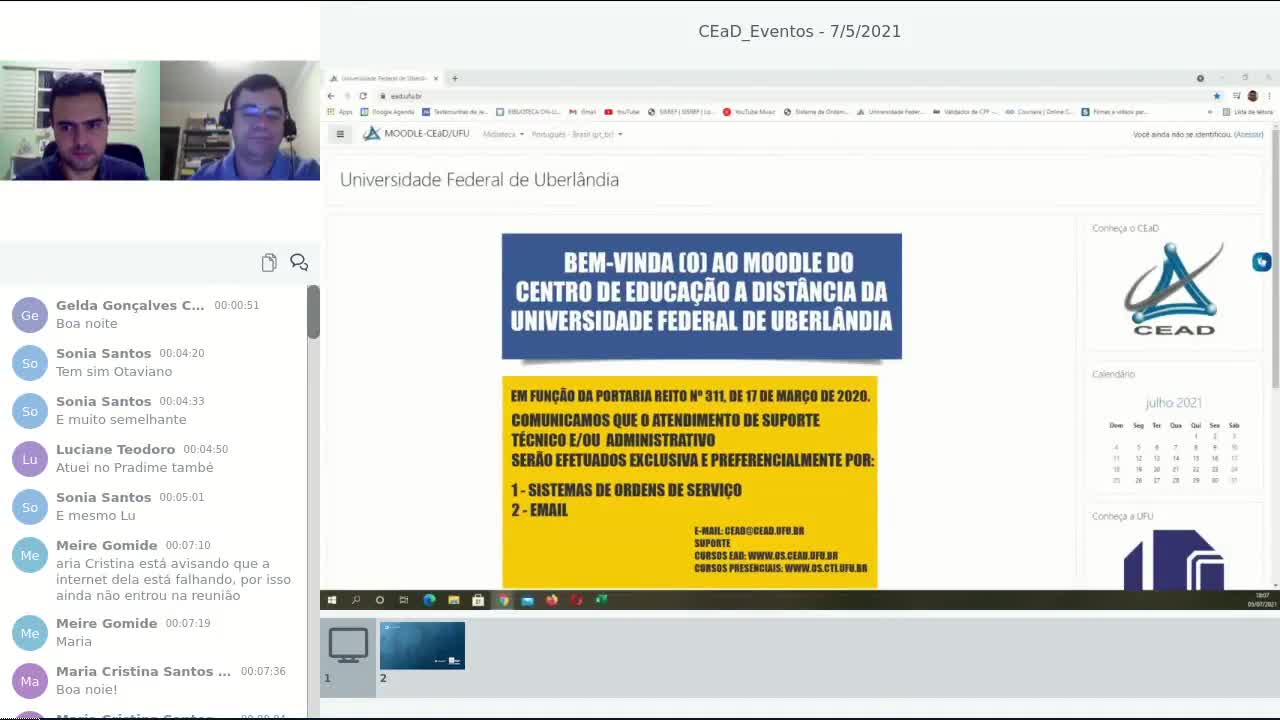The width and height of the screenshot is (1280, 720).
Task: Click Luciane Teodoro chat avatar
Action: (30, 459)
